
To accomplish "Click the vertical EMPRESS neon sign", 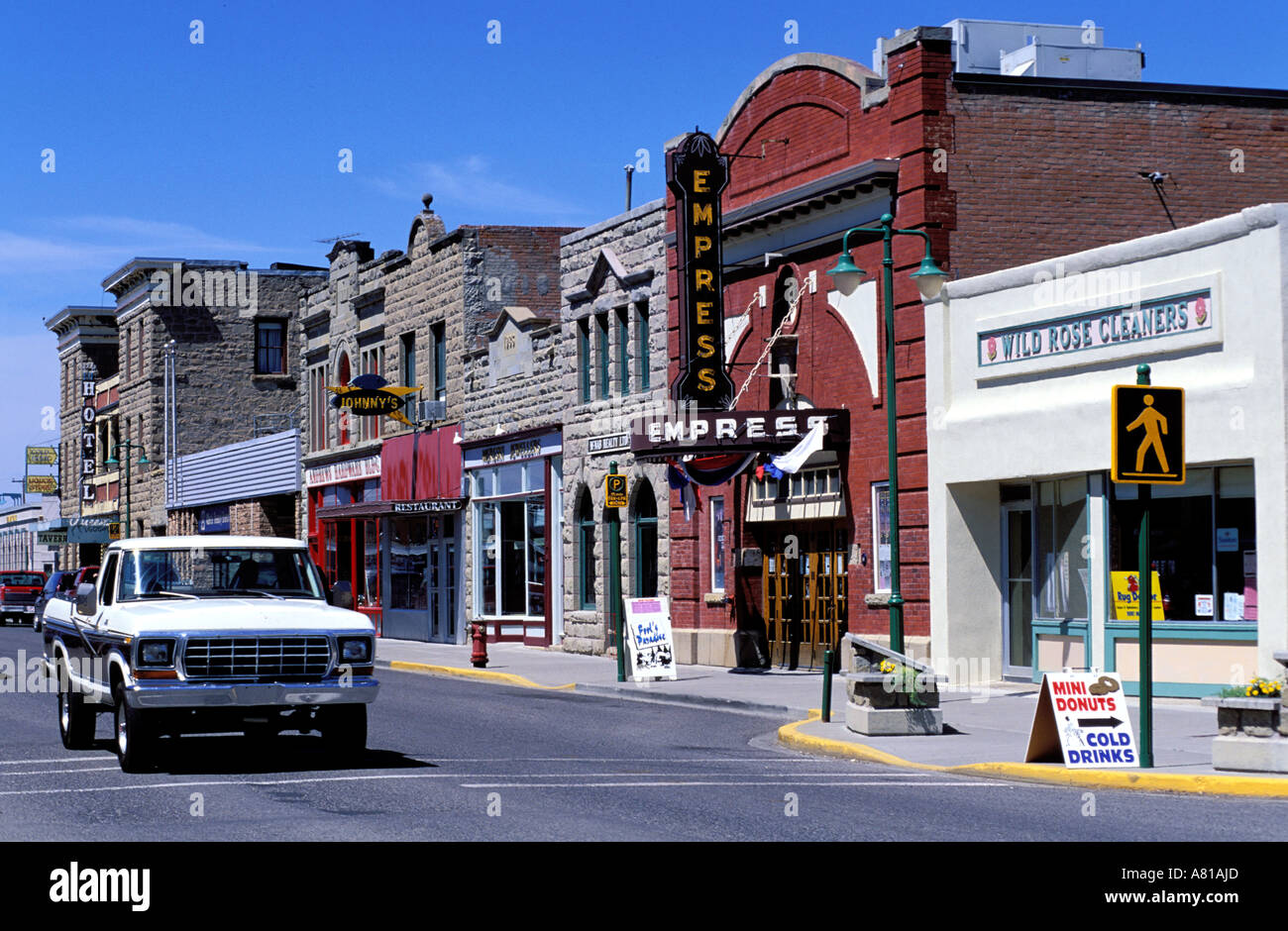I will click(x=701, y=272).
